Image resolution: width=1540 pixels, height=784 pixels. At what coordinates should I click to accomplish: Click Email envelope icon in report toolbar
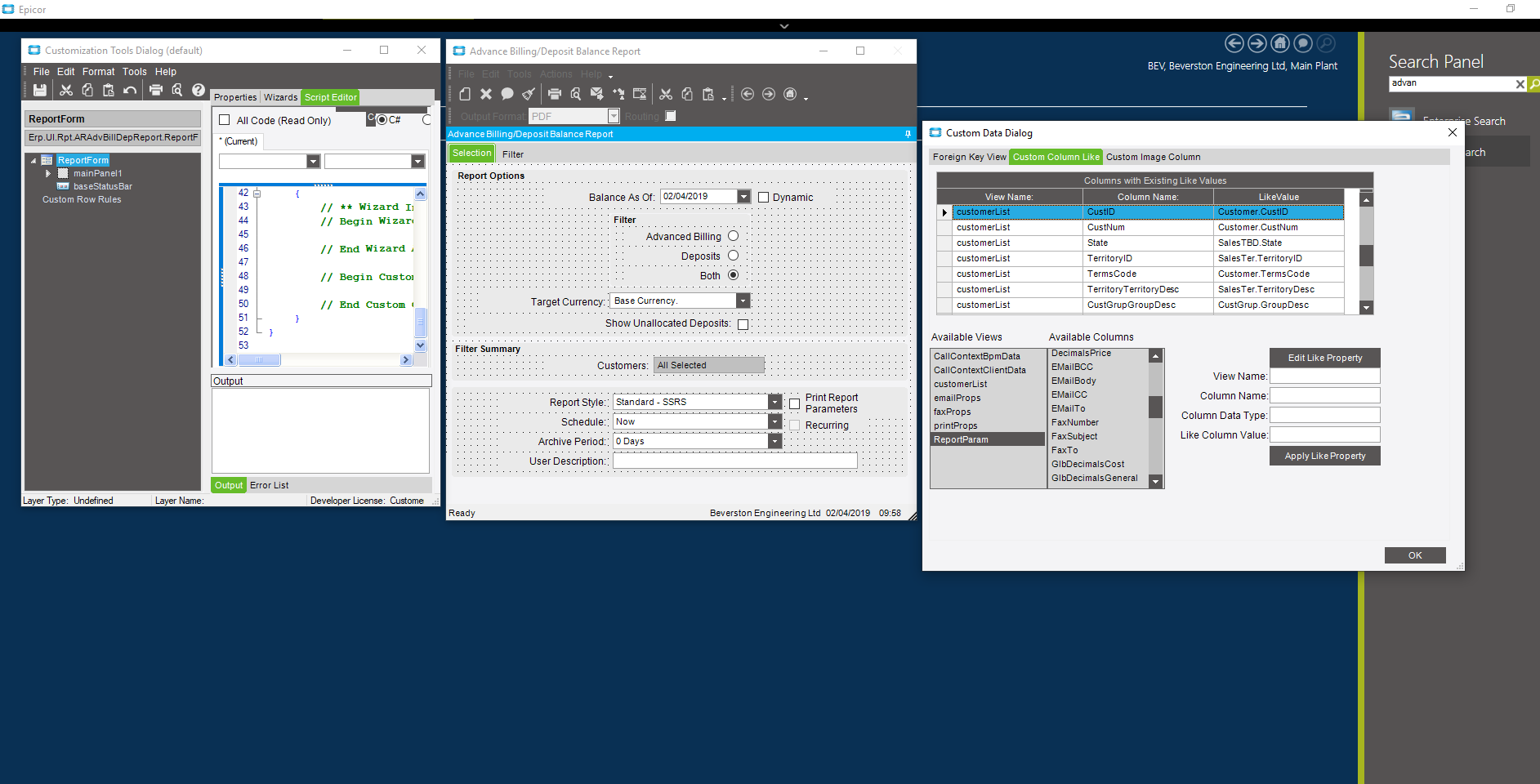pos(597,94)
